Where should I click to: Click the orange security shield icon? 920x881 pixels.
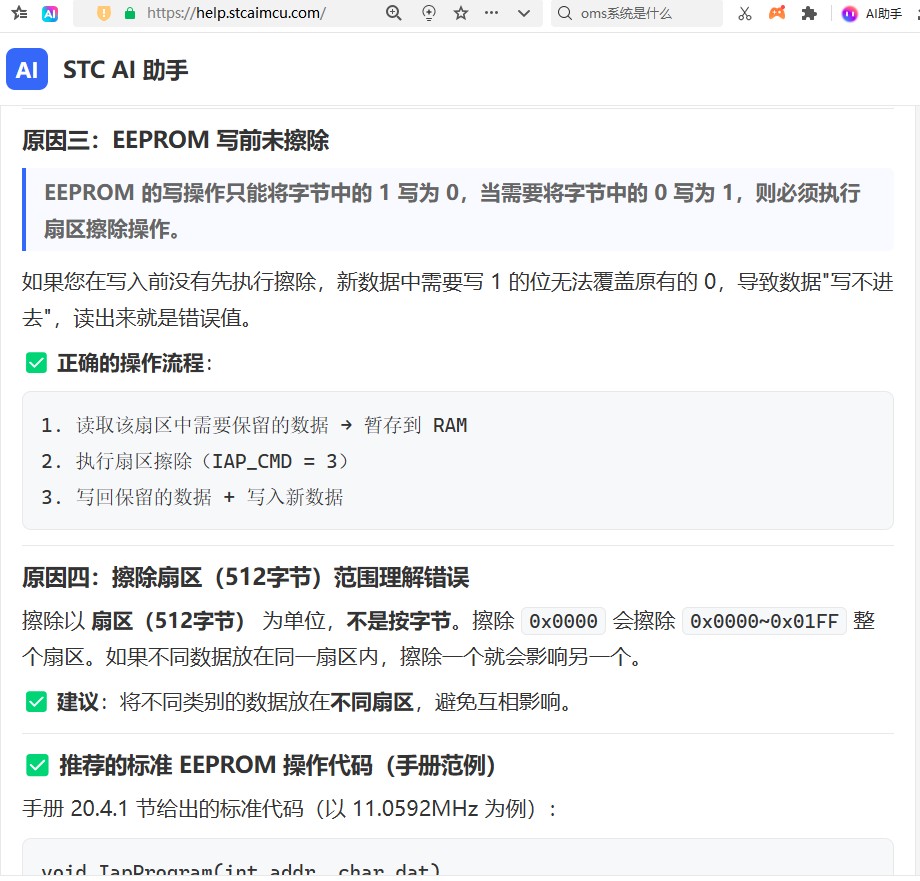[x=104, y=13]
